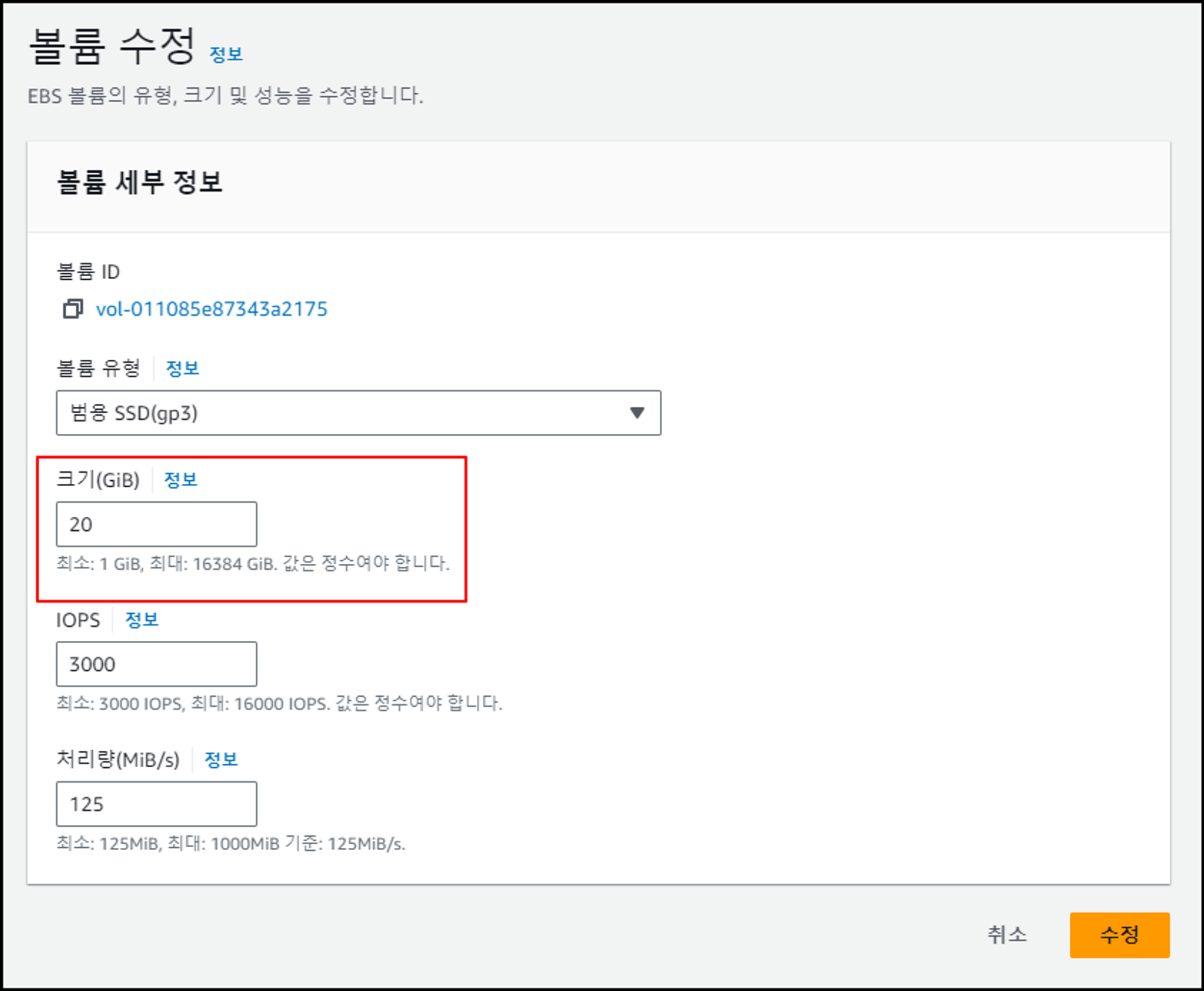Image resolution: width=1204 pixels, height=991 pixels.
Task: Open 정보 link beside IOPS
Action: [141, 620]
